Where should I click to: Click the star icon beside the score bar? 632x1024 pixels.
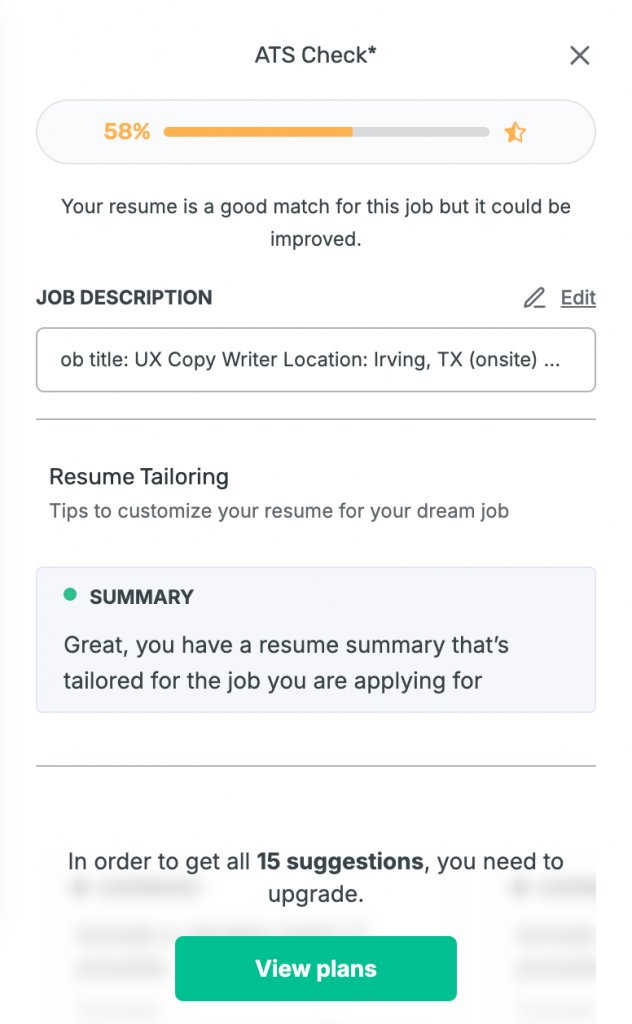coord(515,132)
